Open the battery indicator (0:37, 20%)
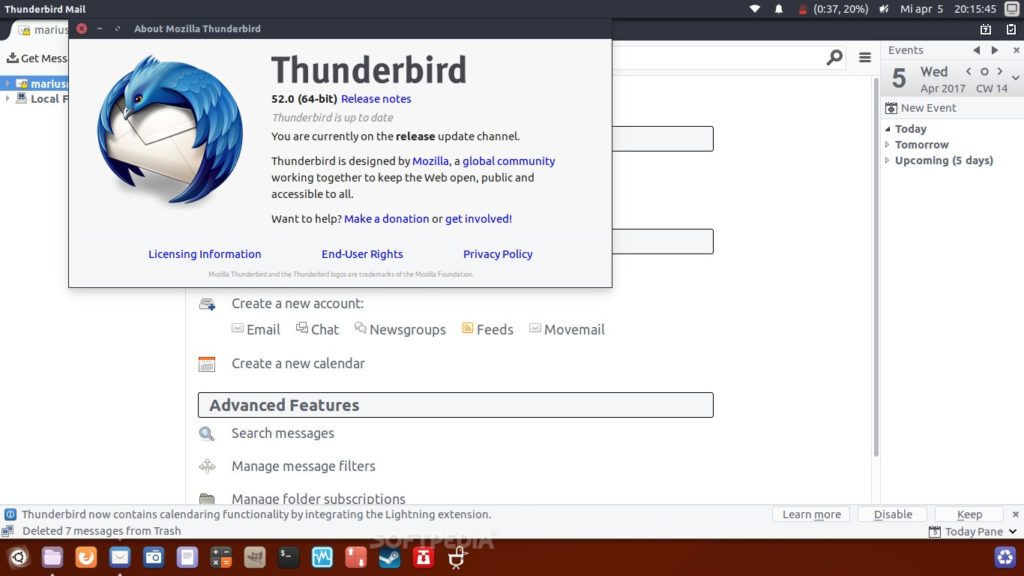Viewport: 1024px width, 576px height. point(833,9)
